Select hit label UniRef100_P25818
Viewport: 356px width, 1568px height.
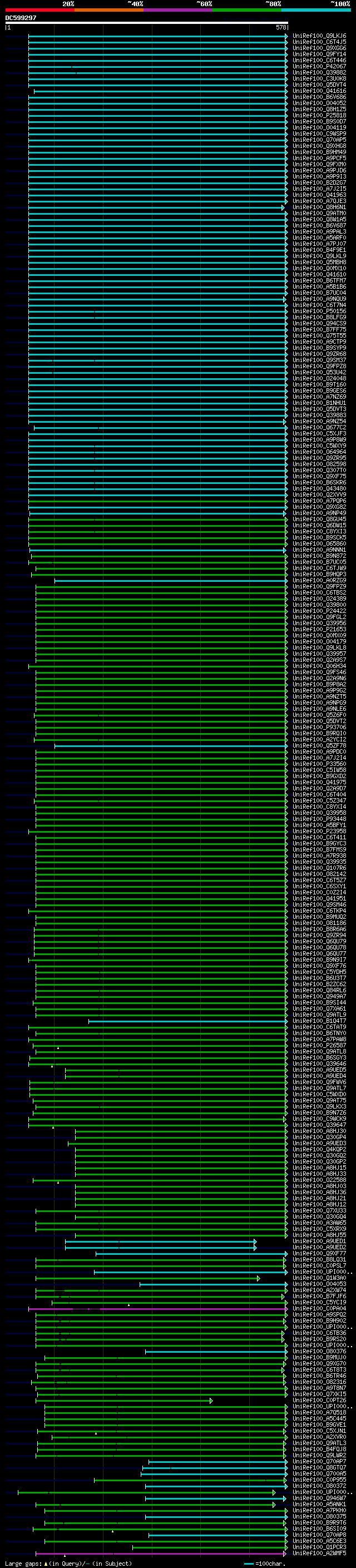click(x=319, y=115)
